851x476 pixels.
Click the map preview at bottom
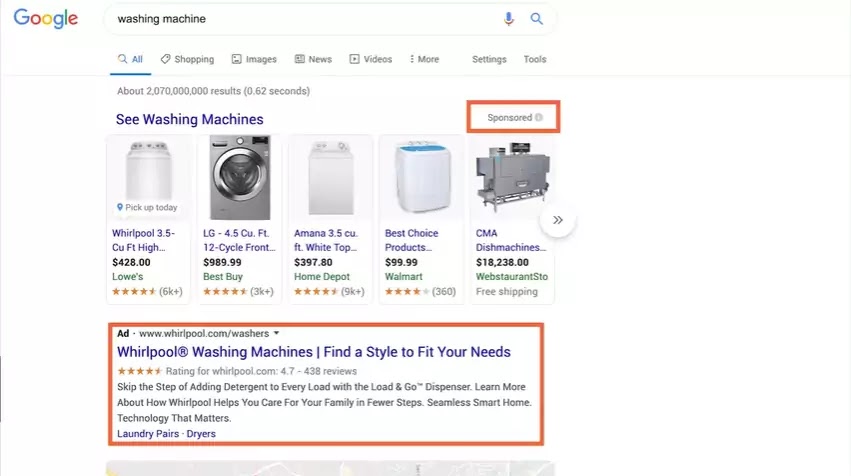pyautogui.click(x=331, y=468)
